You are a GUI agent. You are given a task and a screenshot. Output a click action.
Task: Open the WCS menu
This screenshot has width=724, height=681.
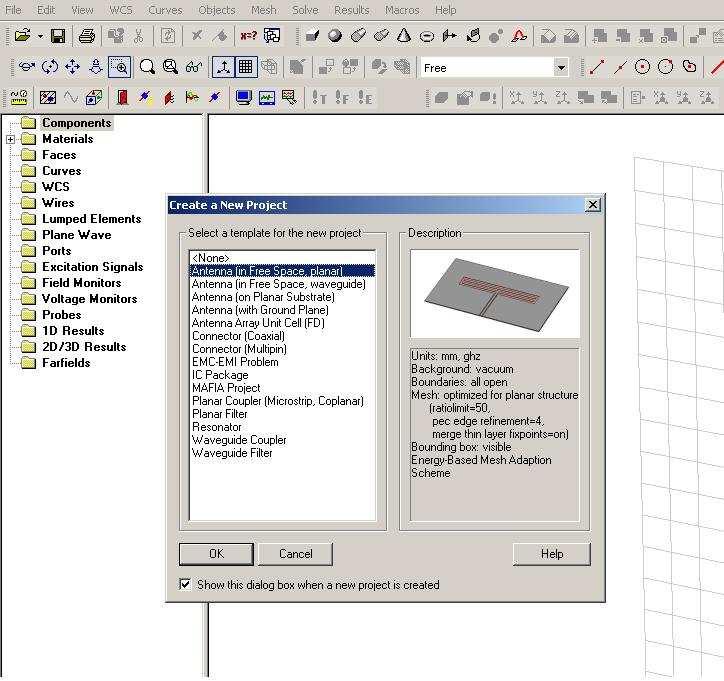(x=121, y=10)
